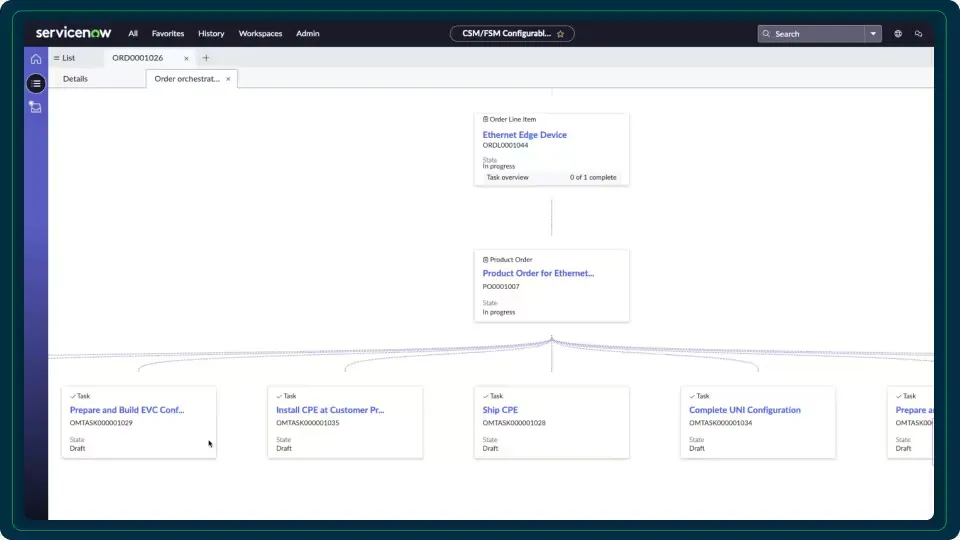
Task: Add a new tab with plus icon
Action: tap(206, 58)
